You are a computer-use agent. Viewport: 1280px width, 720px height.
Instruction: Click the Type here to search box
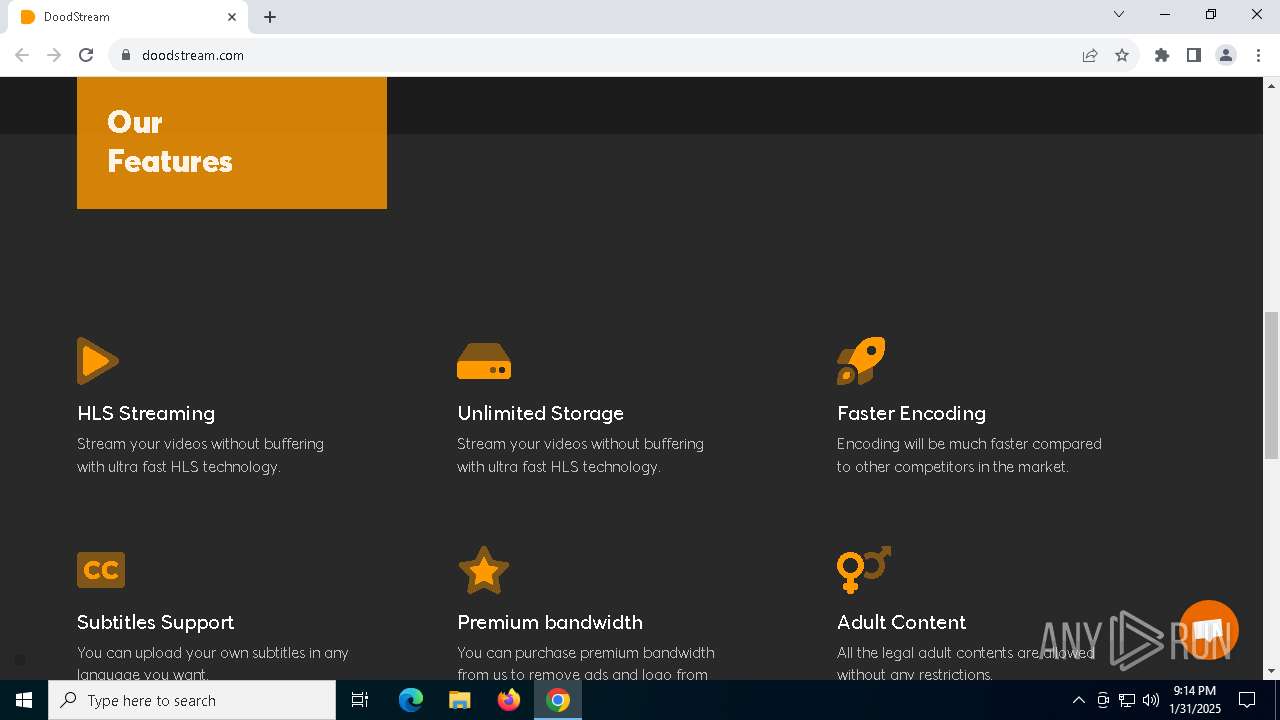click(192, 700)
